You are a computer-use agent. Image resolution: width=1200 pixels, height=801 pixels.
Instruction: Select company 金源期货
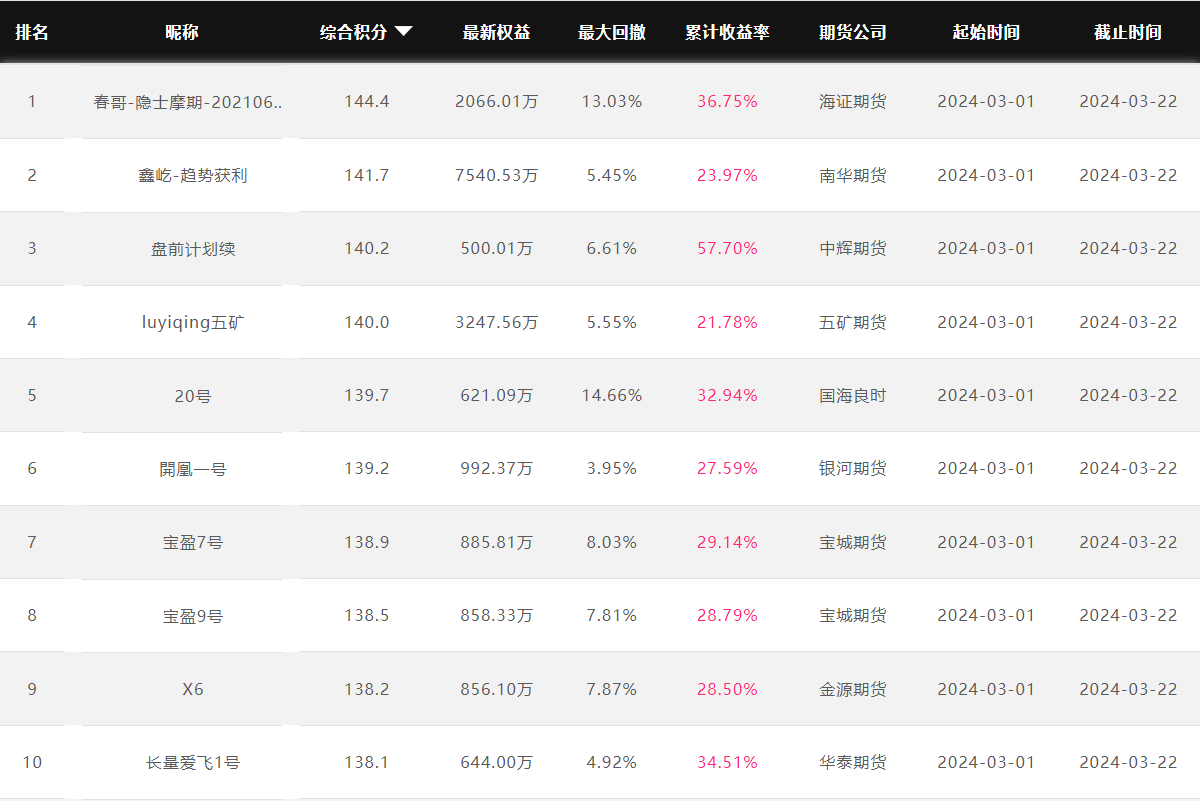(853, 689)
